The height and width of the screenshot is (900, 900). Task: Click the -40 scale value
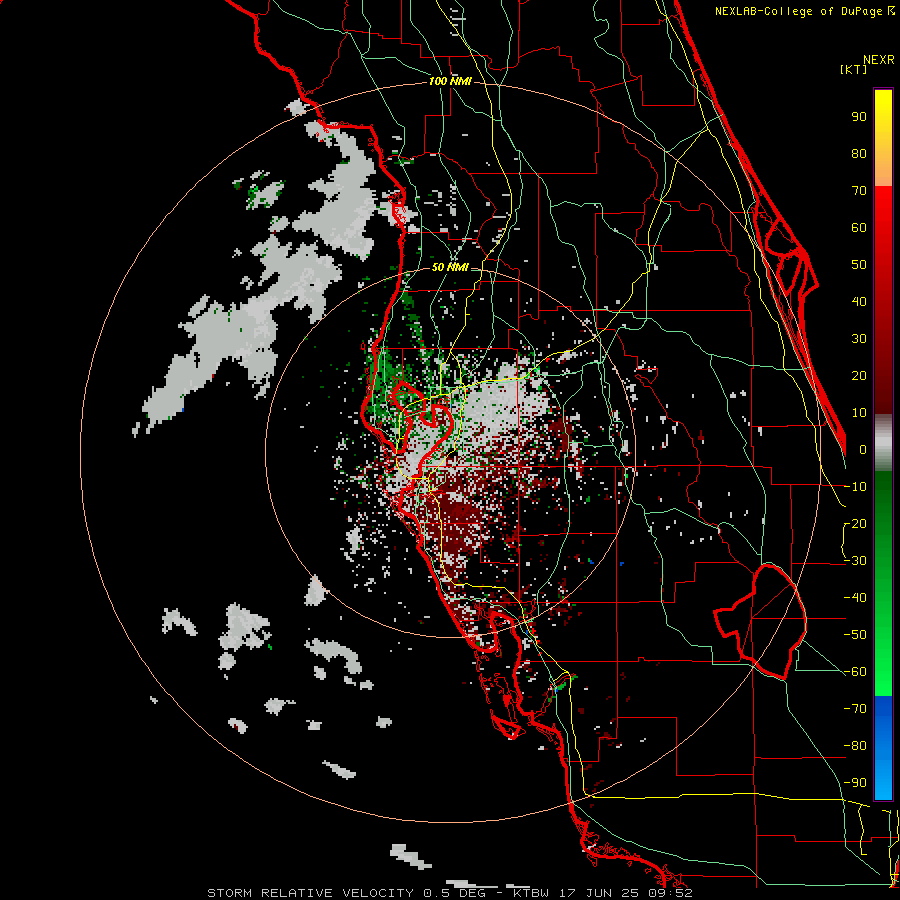coord(855,598)
